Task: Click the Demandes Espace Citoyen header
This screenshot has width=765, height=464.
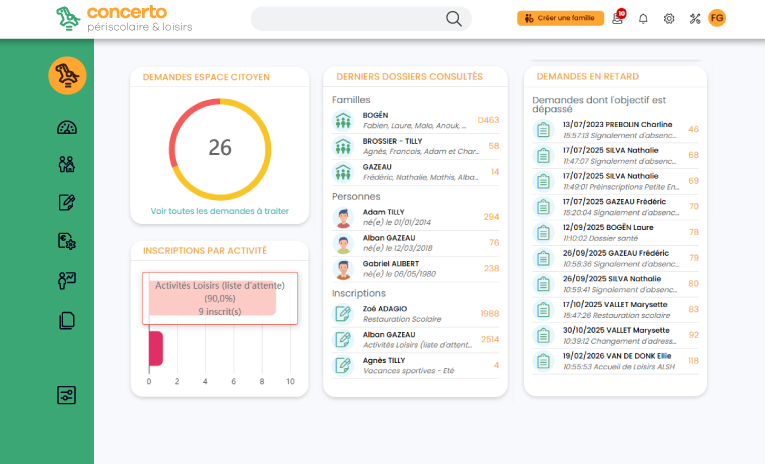Action: click(206, 77)
